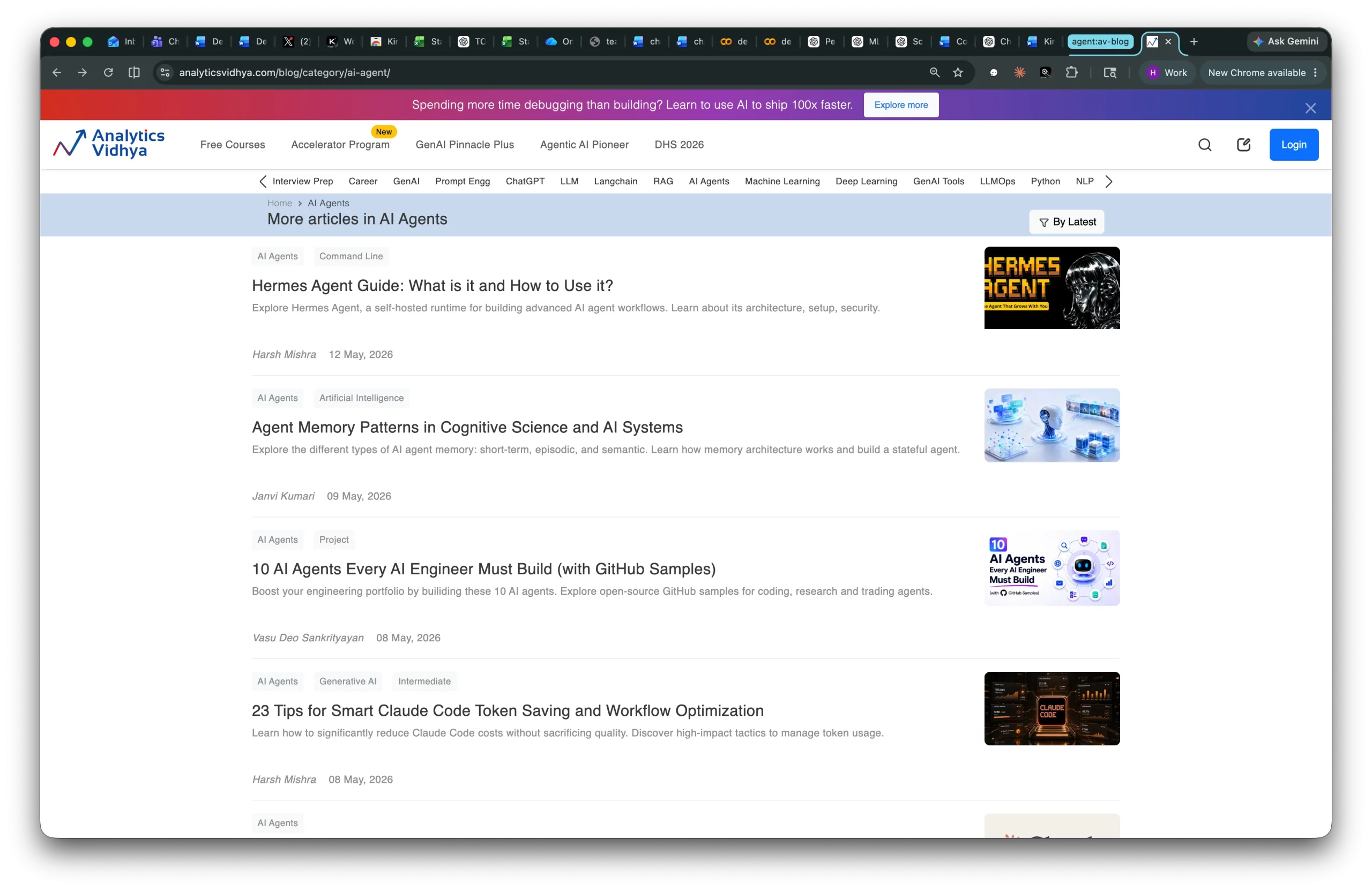Select Langchain category
1372x891 pixels.
point(616,182)
